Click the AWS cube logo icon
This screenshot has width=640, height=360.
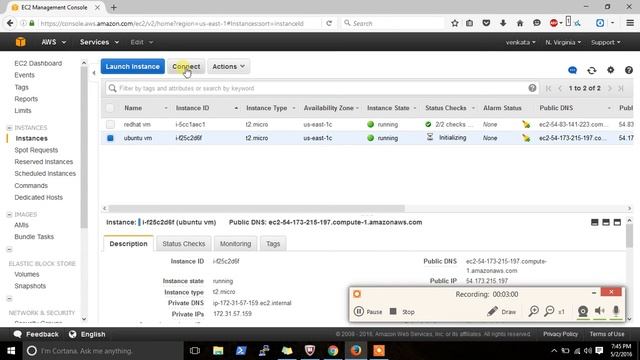(20, 42)
